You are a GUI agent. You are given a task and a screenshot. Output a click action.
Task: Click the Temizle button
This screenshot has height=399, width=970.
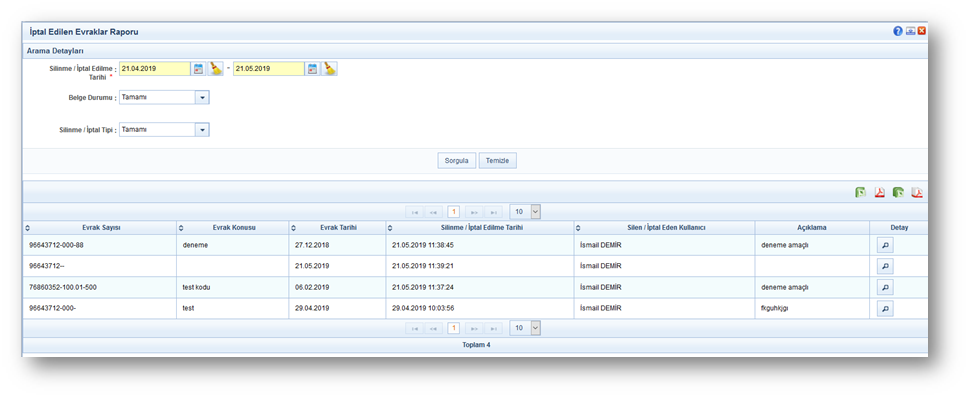pyautogui.click(x=497, y=161)
